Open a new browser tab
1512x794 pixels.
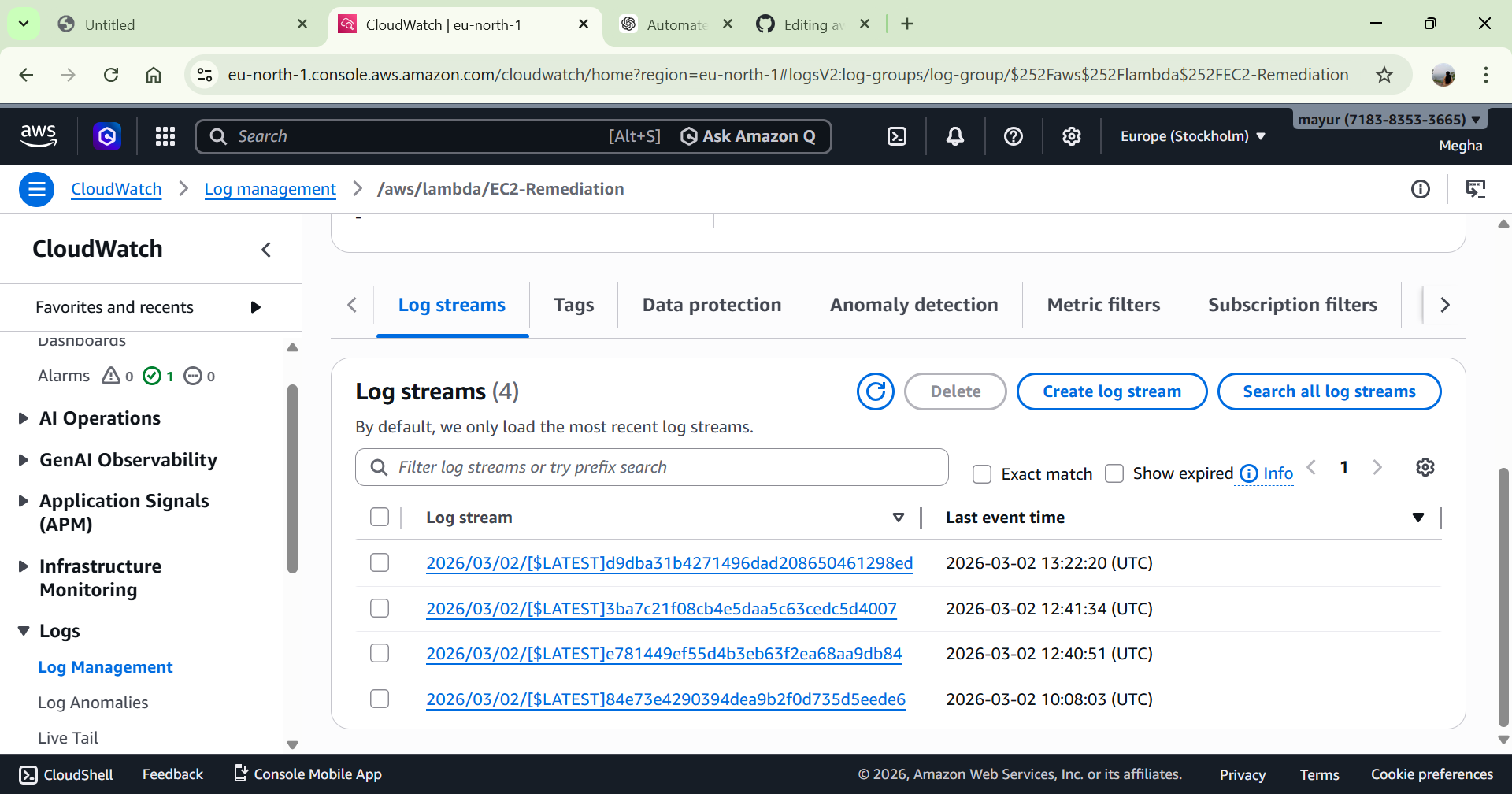tap(907, 24)
